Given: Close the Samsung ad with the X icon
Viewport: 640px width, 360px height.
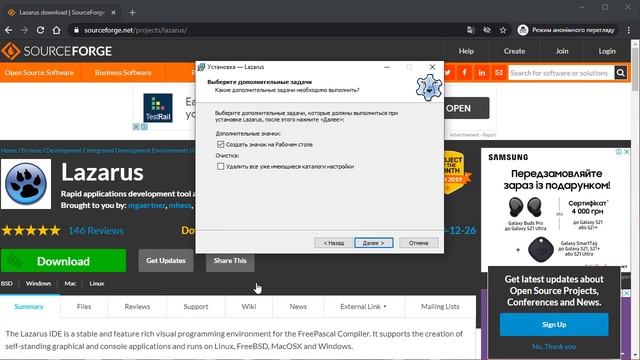Looking at the screenshot, I should click(627, 152).
